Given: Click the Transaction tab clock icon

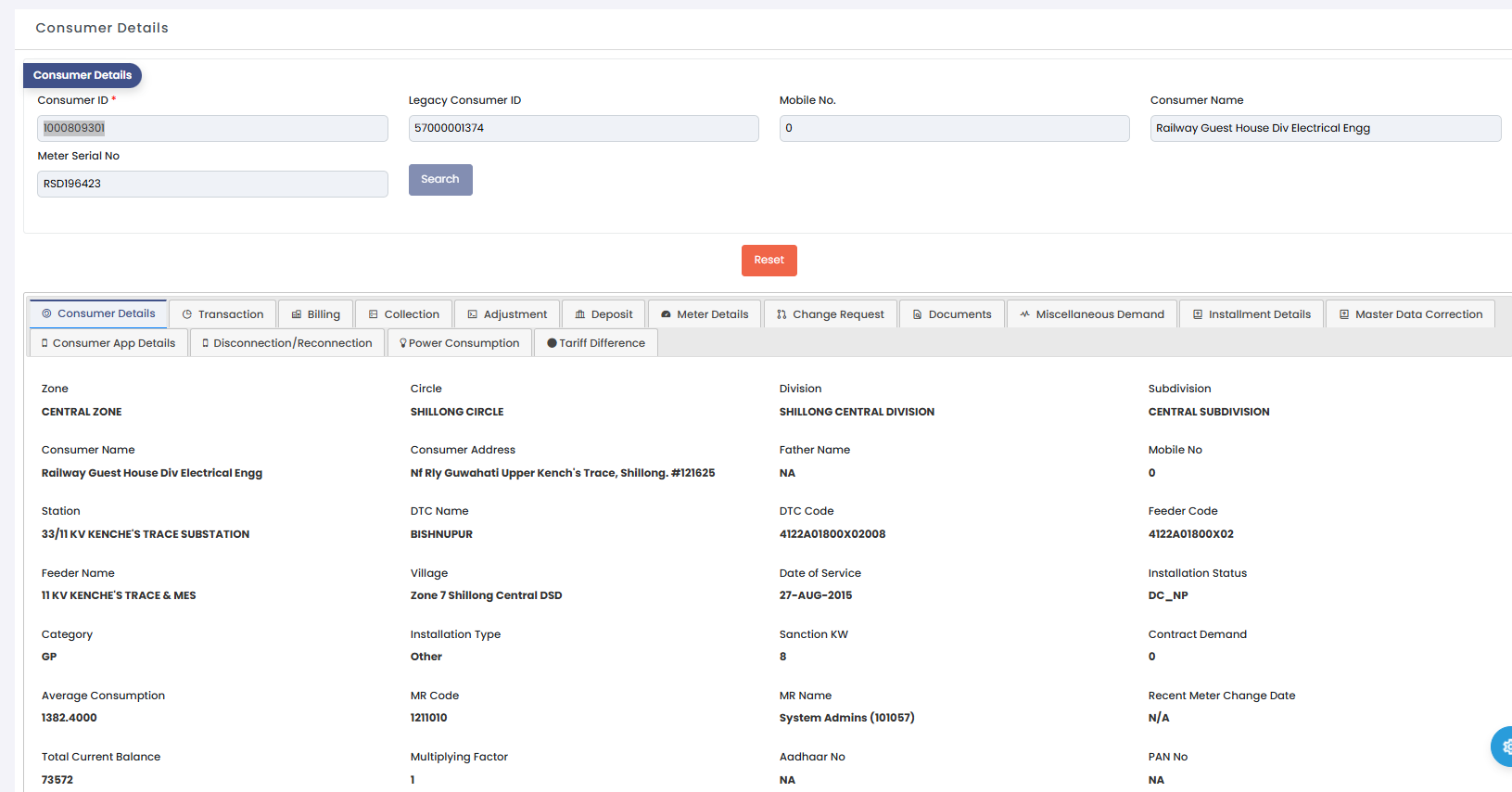Looking at the screenshot, I should tap(187, 314).
